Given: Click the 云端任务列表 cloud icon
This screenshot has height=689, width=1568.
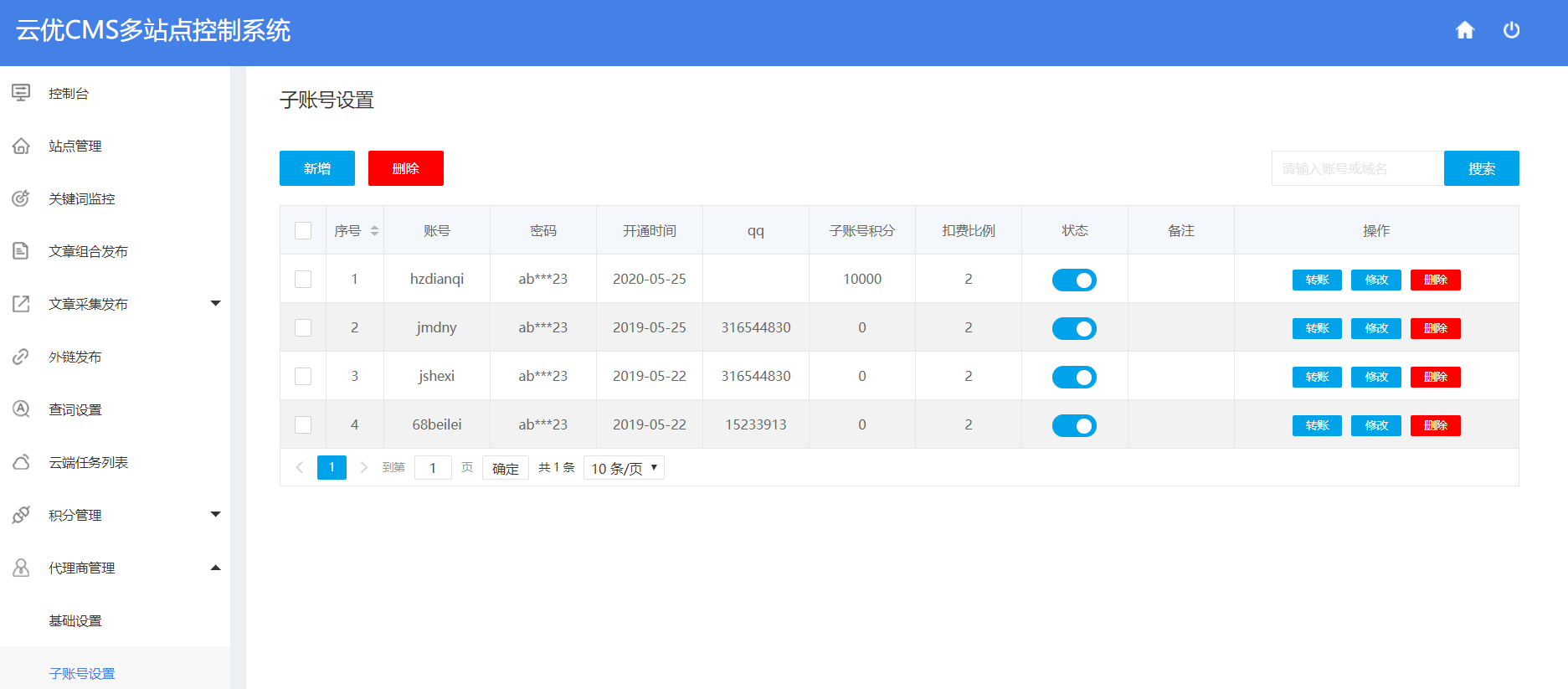Looking at the screenshot, I should (21, 462).
